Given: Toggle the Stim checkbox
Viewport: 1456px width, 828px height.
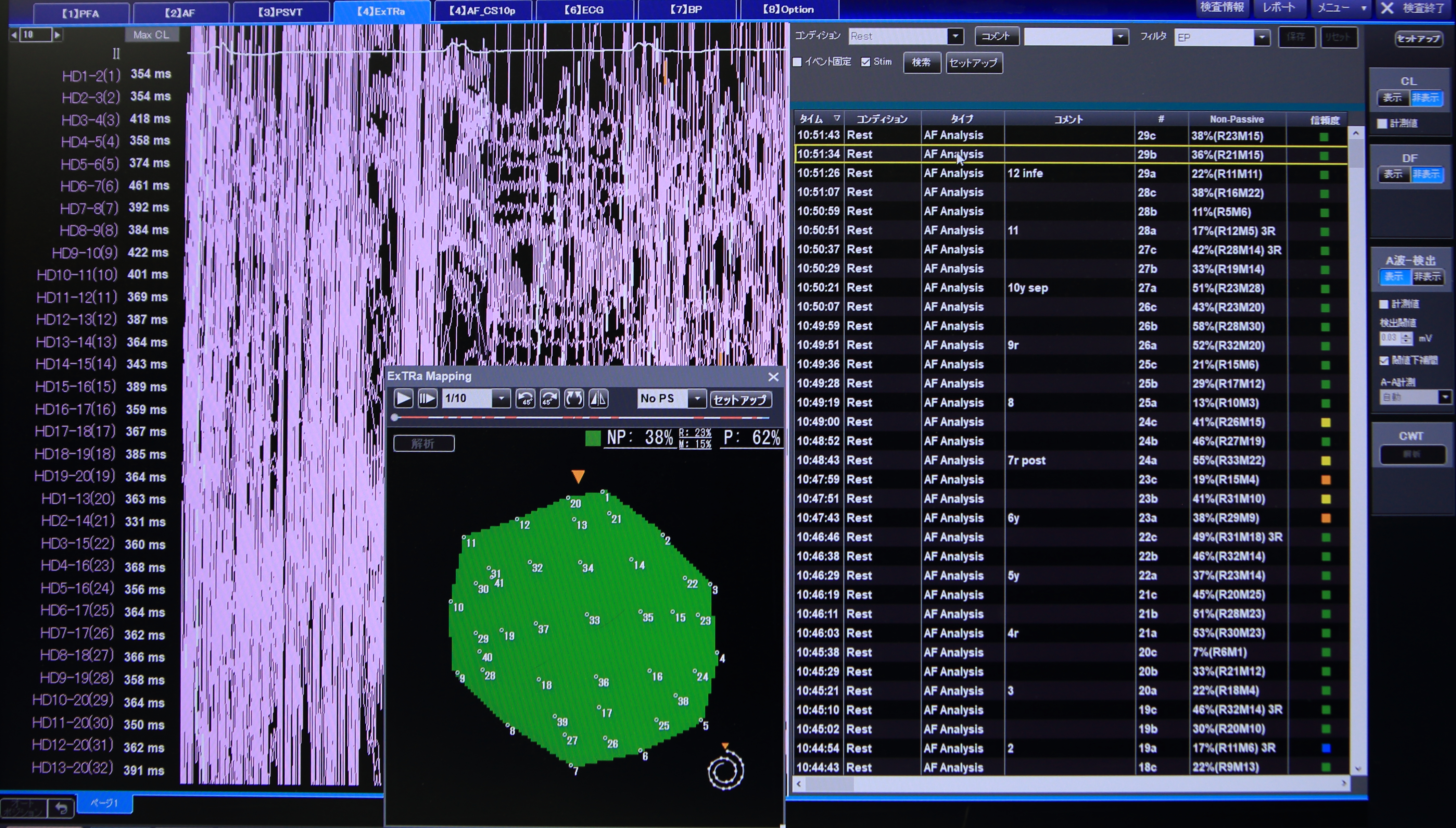Looking at the screenshot, I should [x=865, y=62].
